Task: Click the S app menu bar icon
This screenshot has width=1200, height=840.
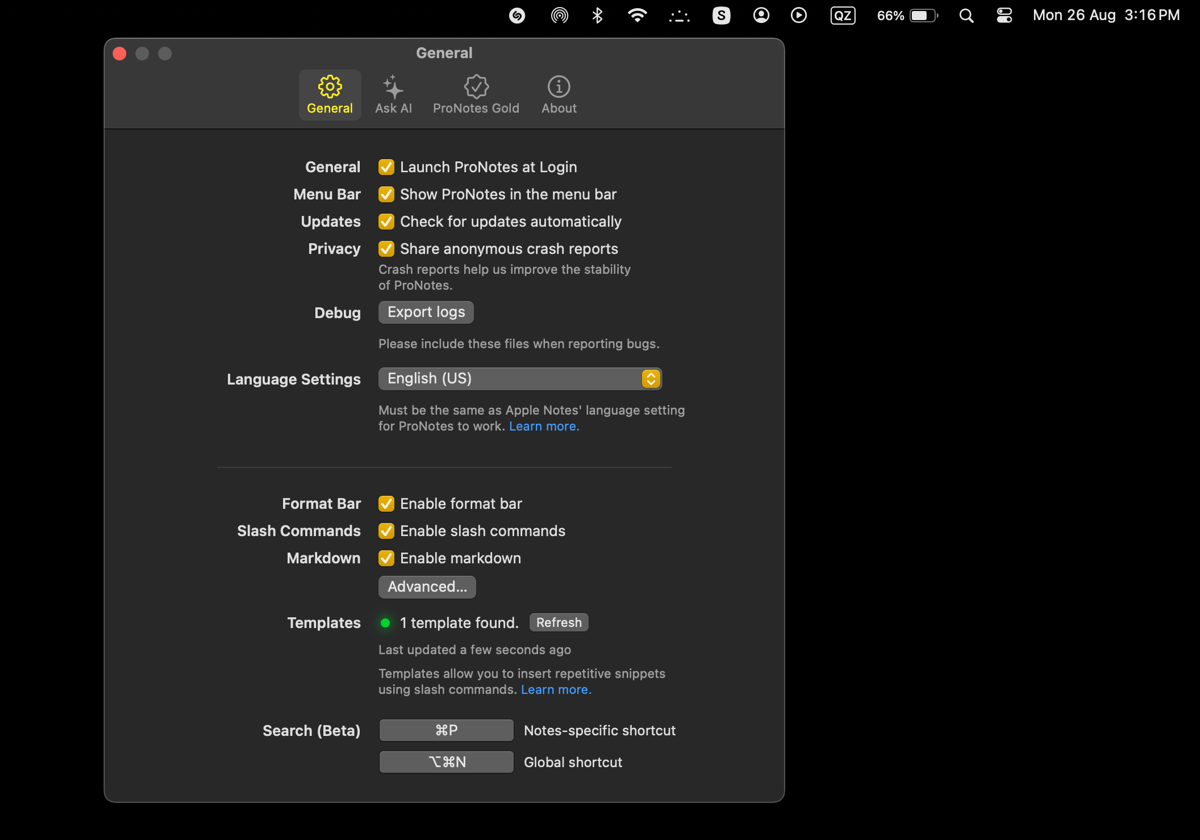Action: click(x=721, y=15)
